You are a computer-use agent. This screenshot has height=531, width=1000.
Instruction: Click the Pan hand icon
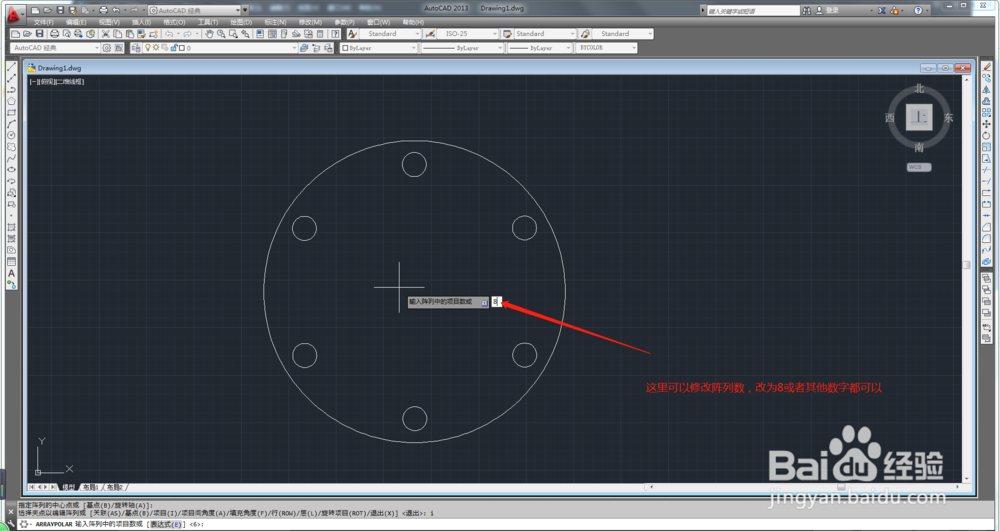(209, 34)
